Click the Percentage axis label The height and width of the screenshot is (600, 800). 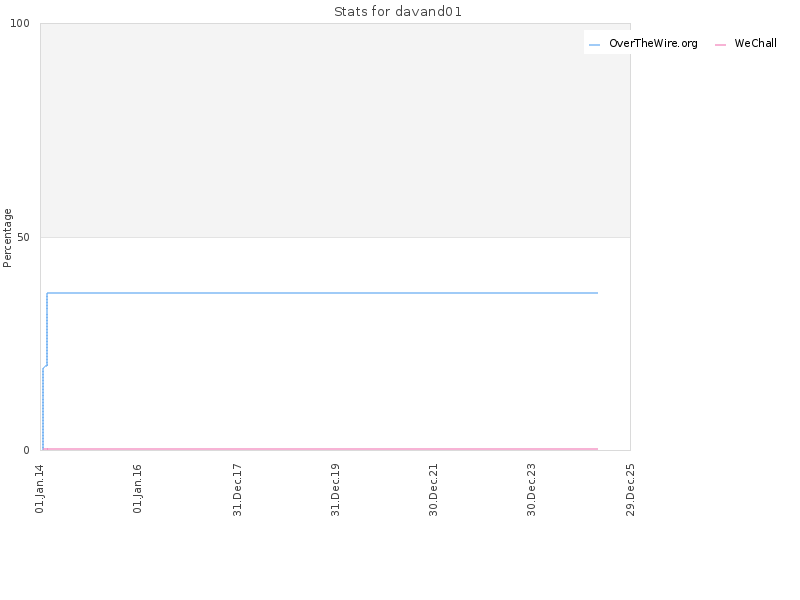[7, 238]
